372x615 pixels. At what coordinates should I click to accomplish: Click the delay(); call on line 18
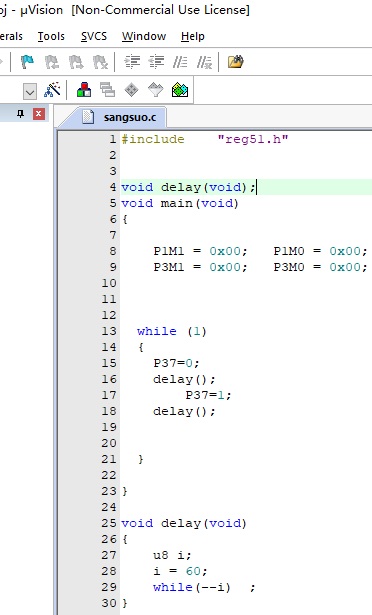pyautogui.click(x=184, y=411)
